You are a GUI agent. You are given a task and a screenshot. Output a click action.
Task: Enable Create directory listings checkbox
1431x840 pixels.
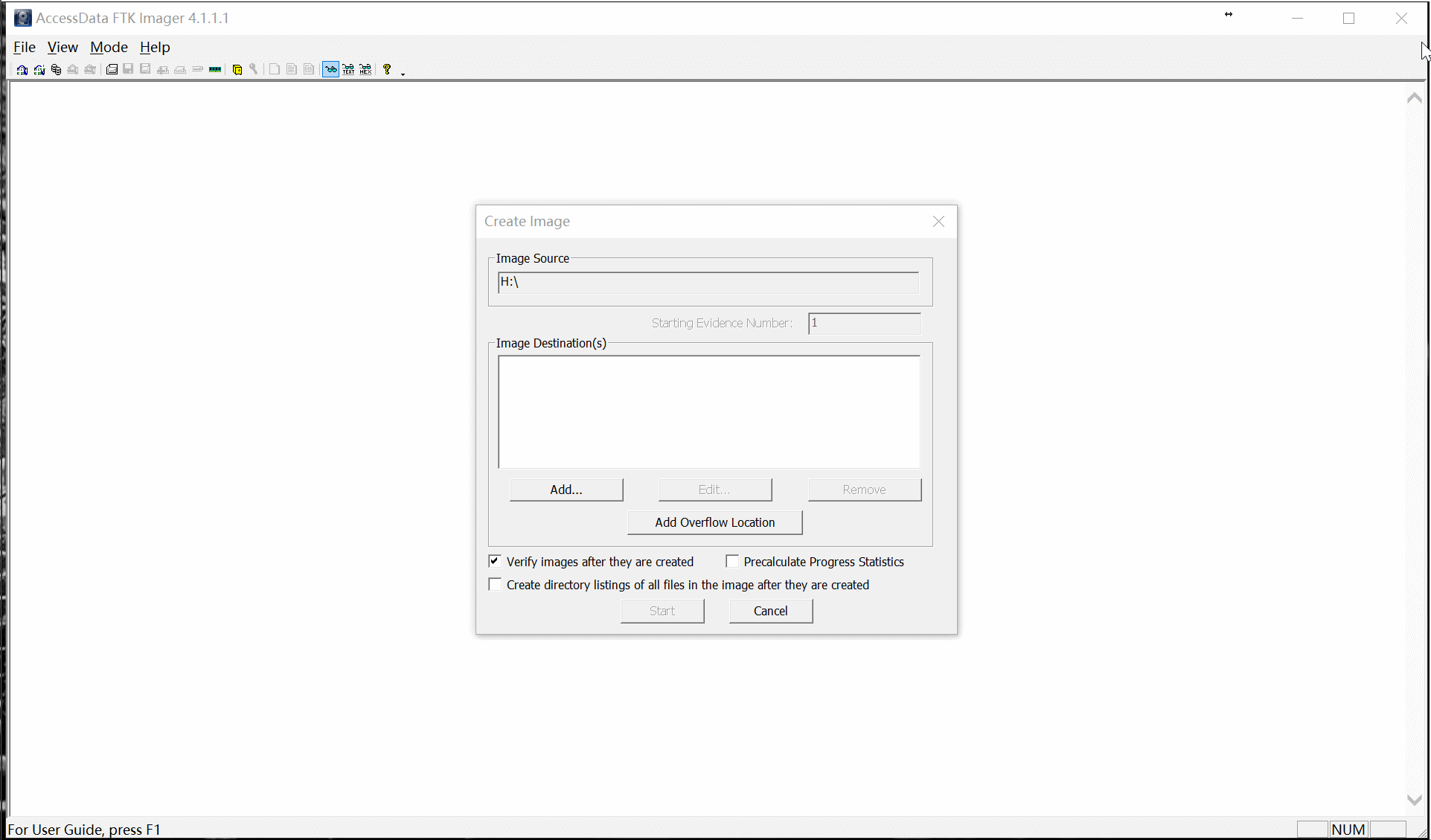[x=494, y=584]
